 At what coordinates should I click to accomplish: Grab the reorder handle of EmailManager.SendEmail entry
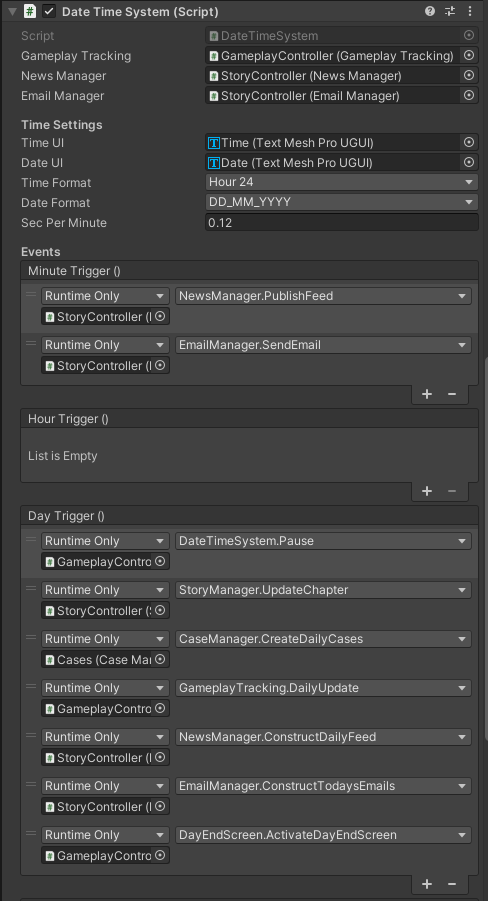(x=32, y=344)
